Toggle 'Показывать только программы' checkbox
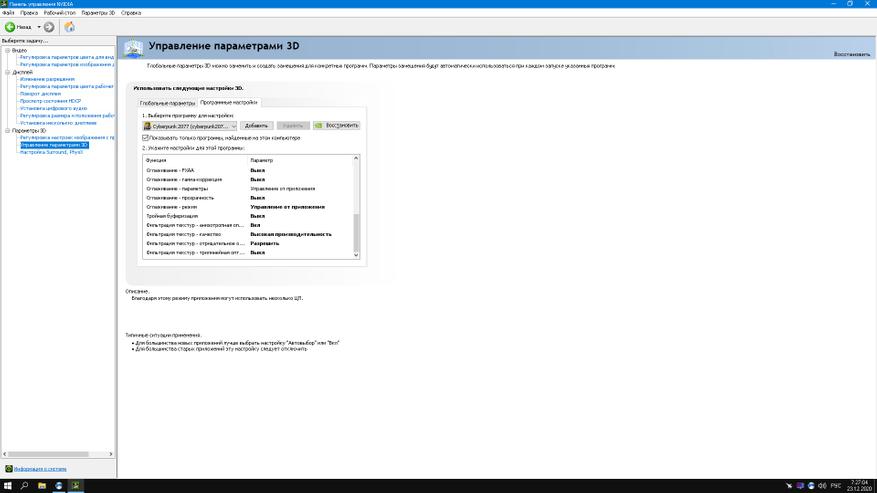 click(146, 137)
